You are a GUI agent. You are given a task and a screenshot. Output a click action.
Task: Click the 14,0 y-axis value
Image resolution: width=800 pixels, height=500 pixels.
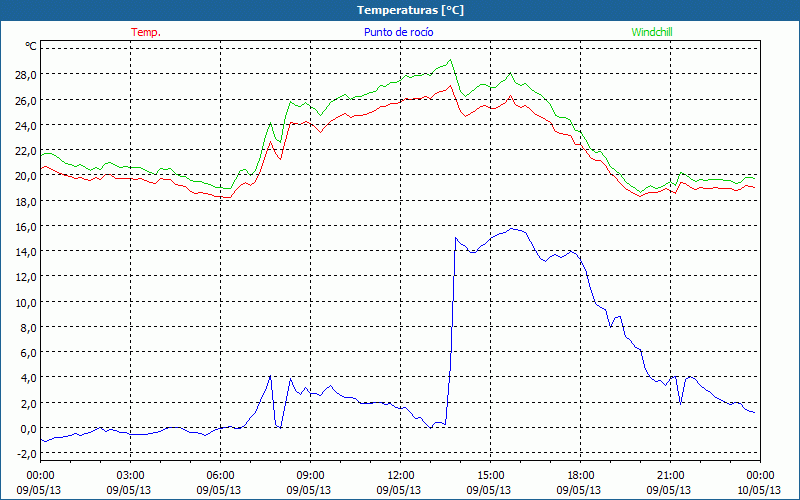(26, 252)
